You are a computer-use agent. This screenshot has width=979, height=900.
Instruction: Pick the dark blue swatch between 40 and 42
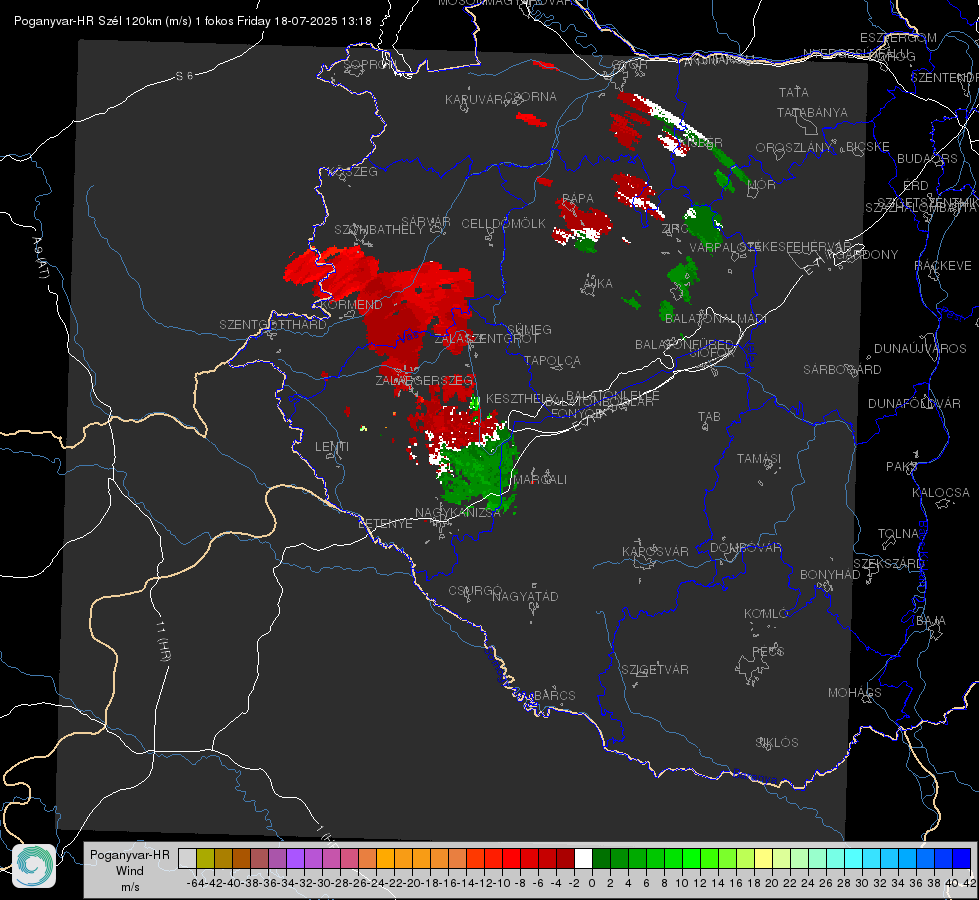point(962,858)
